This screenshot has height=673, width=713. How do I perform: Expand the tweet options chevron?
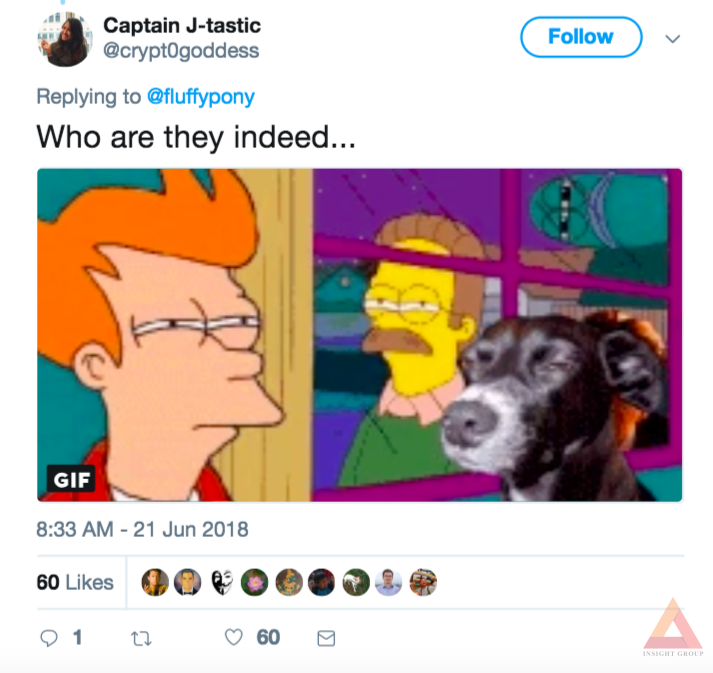click(673, 39)
